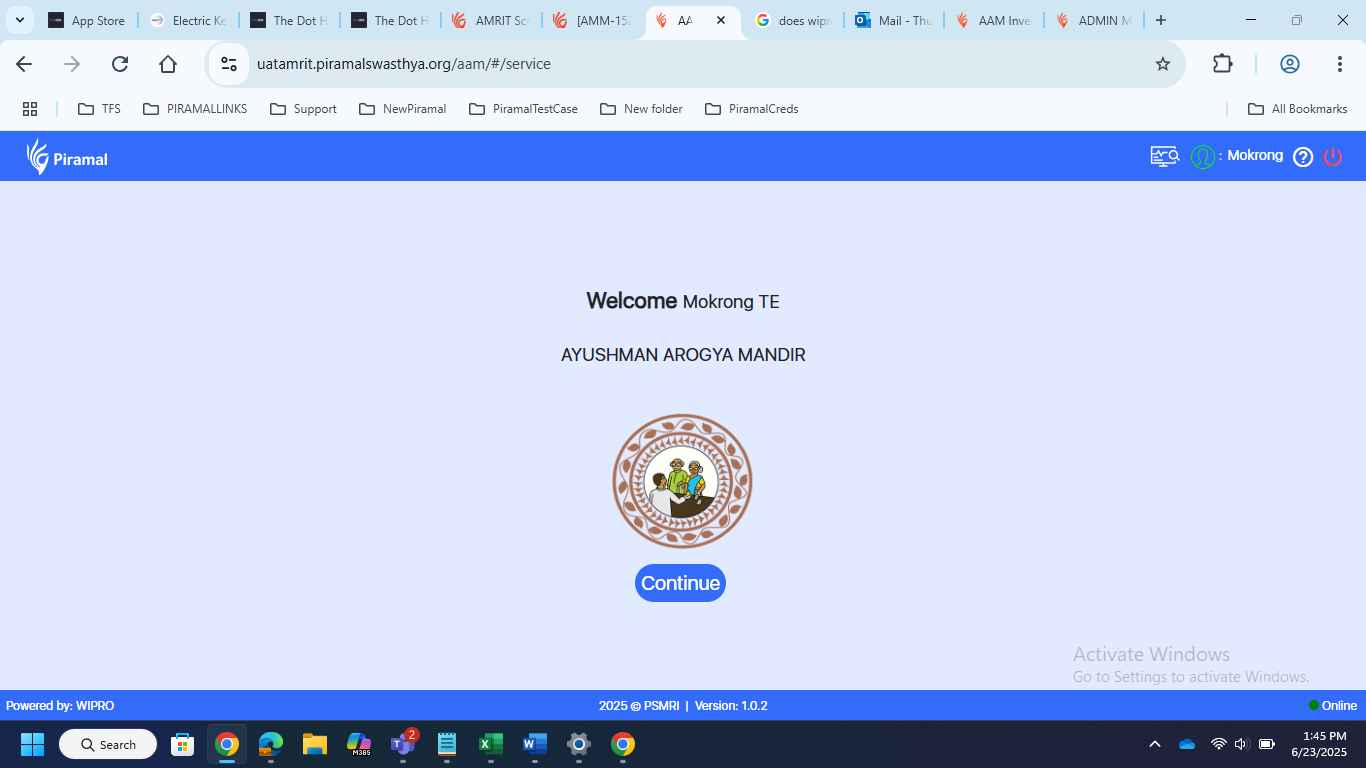Screen dimensions: 1366x768
Task: Click the browser home icon
Action: tap(168, 64)
